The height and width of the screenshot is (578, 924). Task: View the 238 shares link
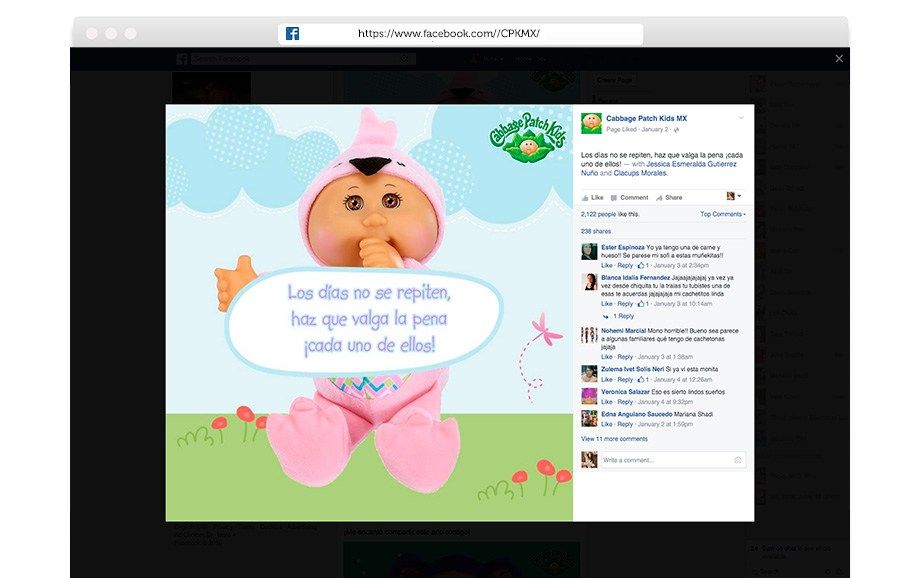596,232
